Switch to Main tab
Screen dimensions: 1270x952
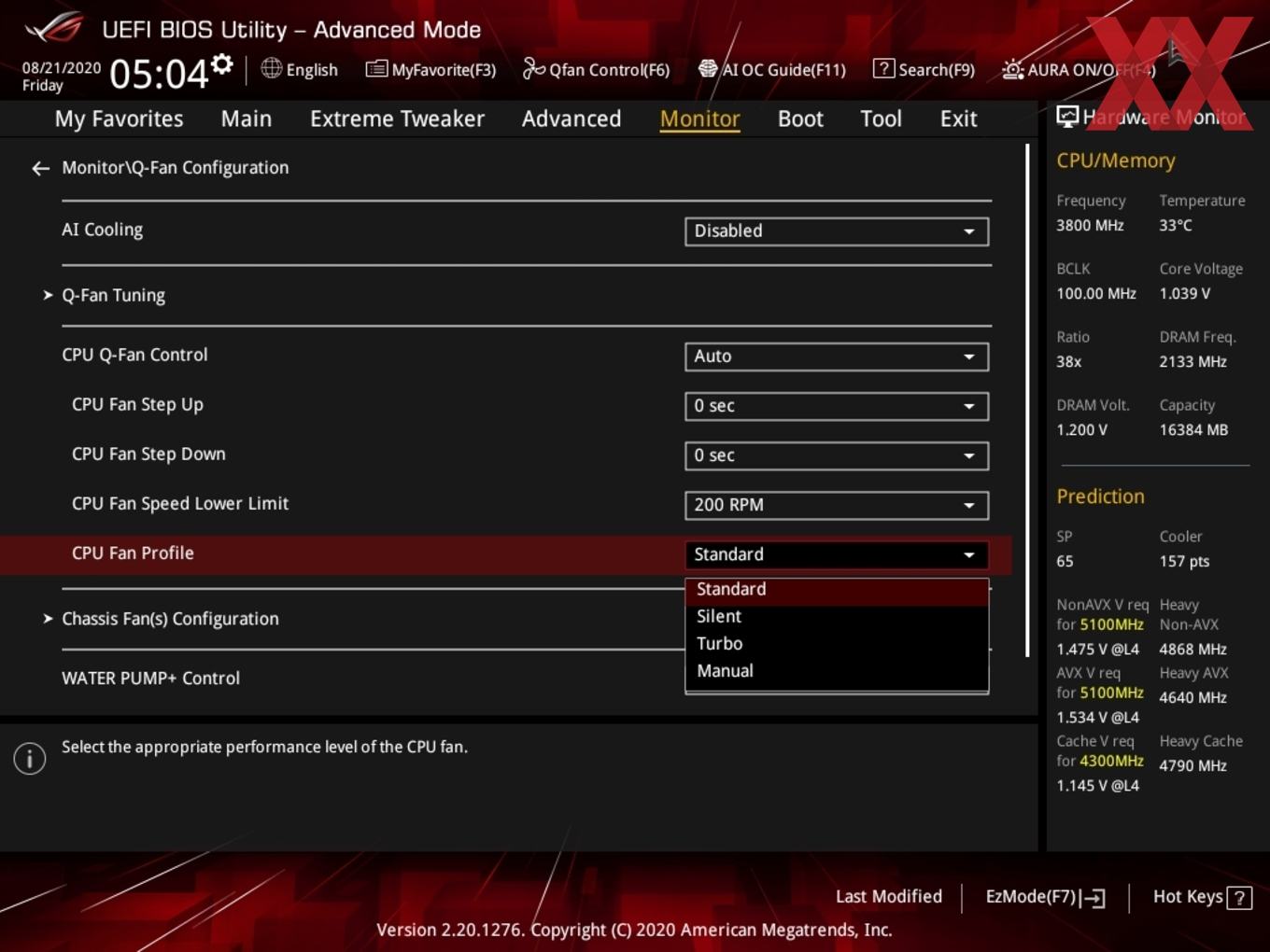tap(247, 119)
